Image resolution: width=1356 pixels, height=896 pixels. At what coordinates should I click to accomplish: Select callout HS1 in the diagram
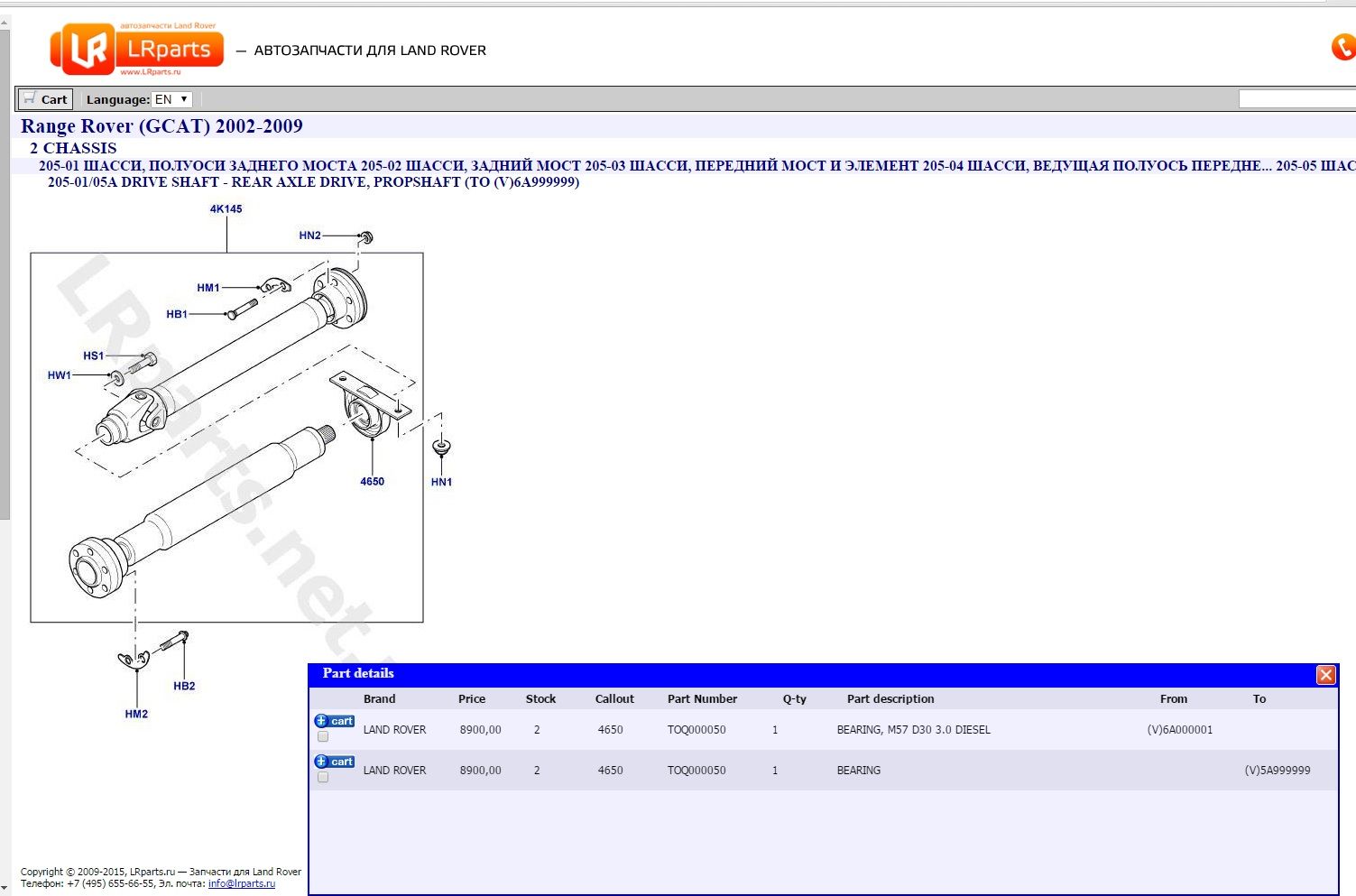[93, 356]
